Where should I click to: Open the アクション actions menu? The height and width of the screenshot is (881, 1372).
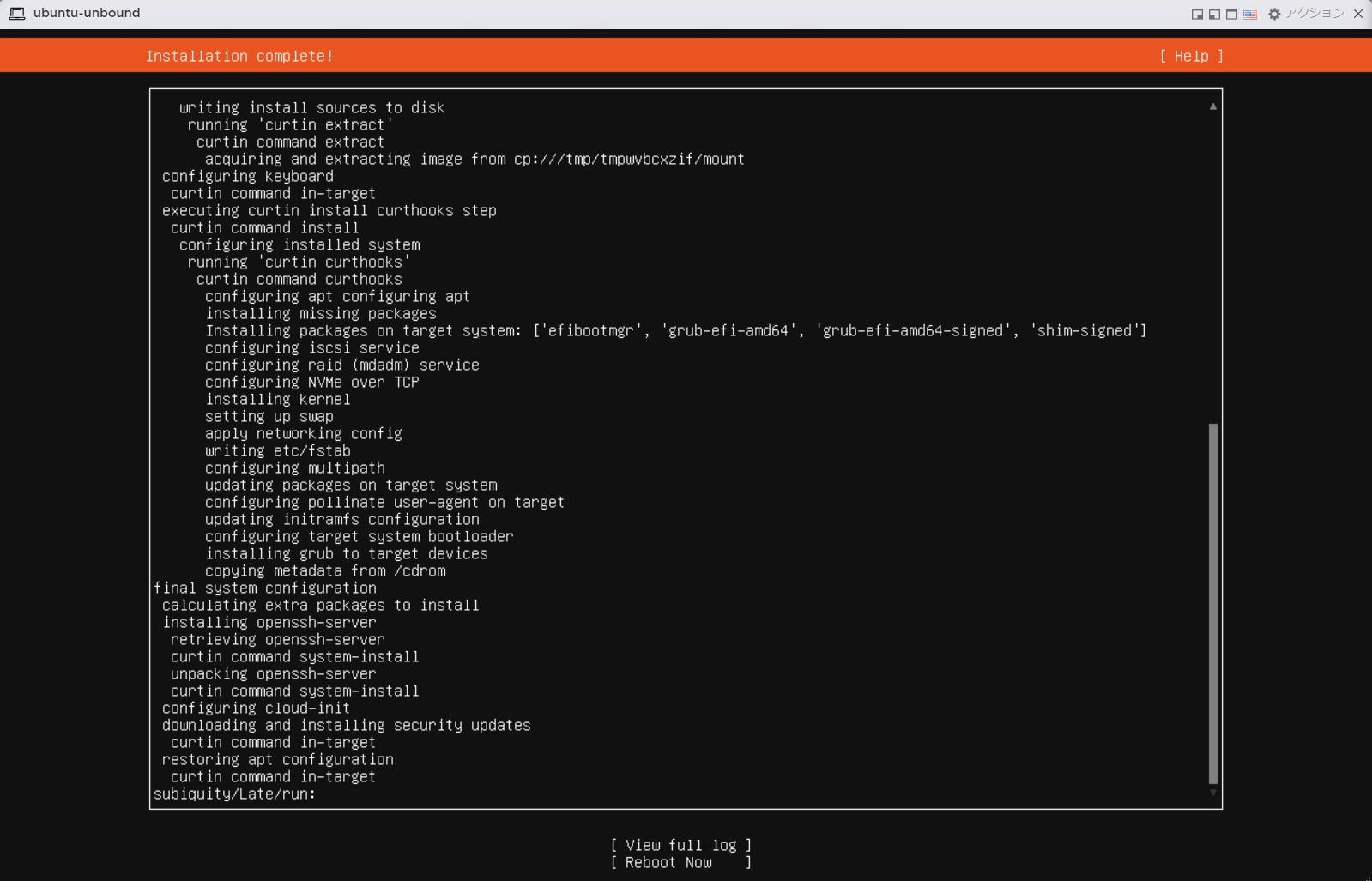click(1315, 13)
